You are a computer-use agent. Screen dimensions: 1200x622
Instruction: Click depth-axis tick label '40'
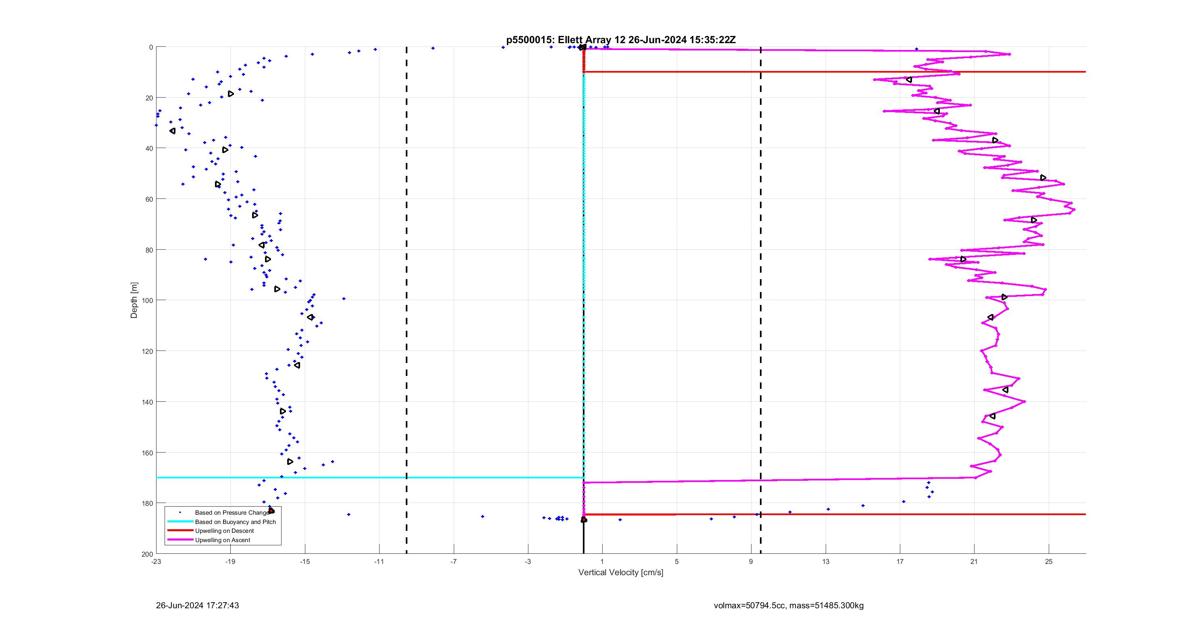(148, 148)
